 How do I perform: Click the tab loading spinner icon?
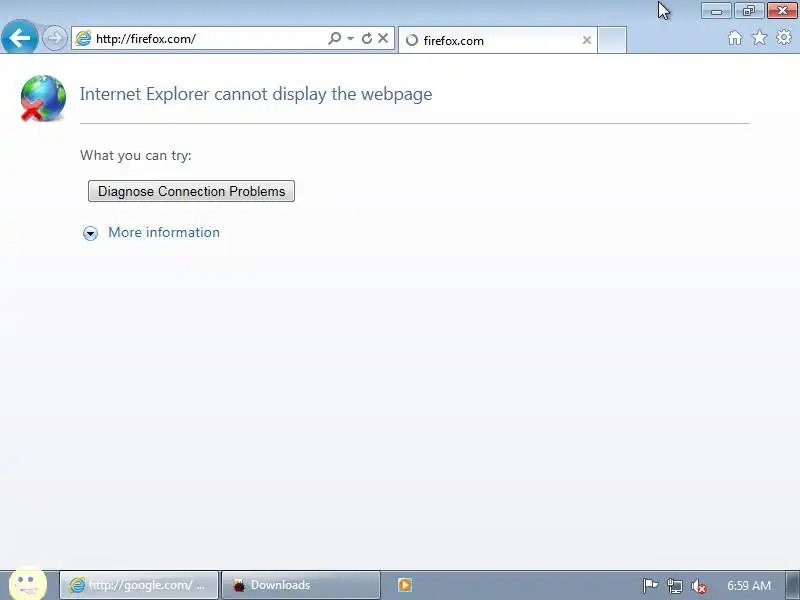point(412,40)
